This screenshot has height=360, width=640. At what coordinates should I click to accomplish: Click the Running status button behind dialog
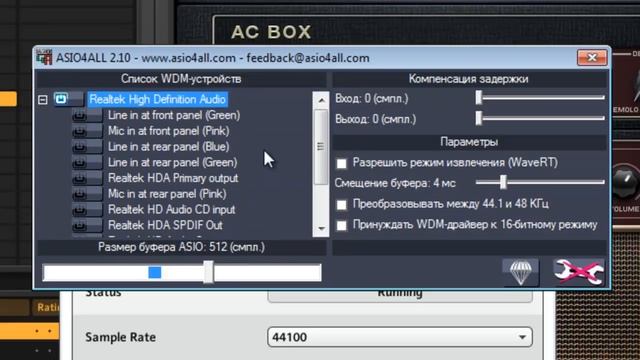pos(400,296)
